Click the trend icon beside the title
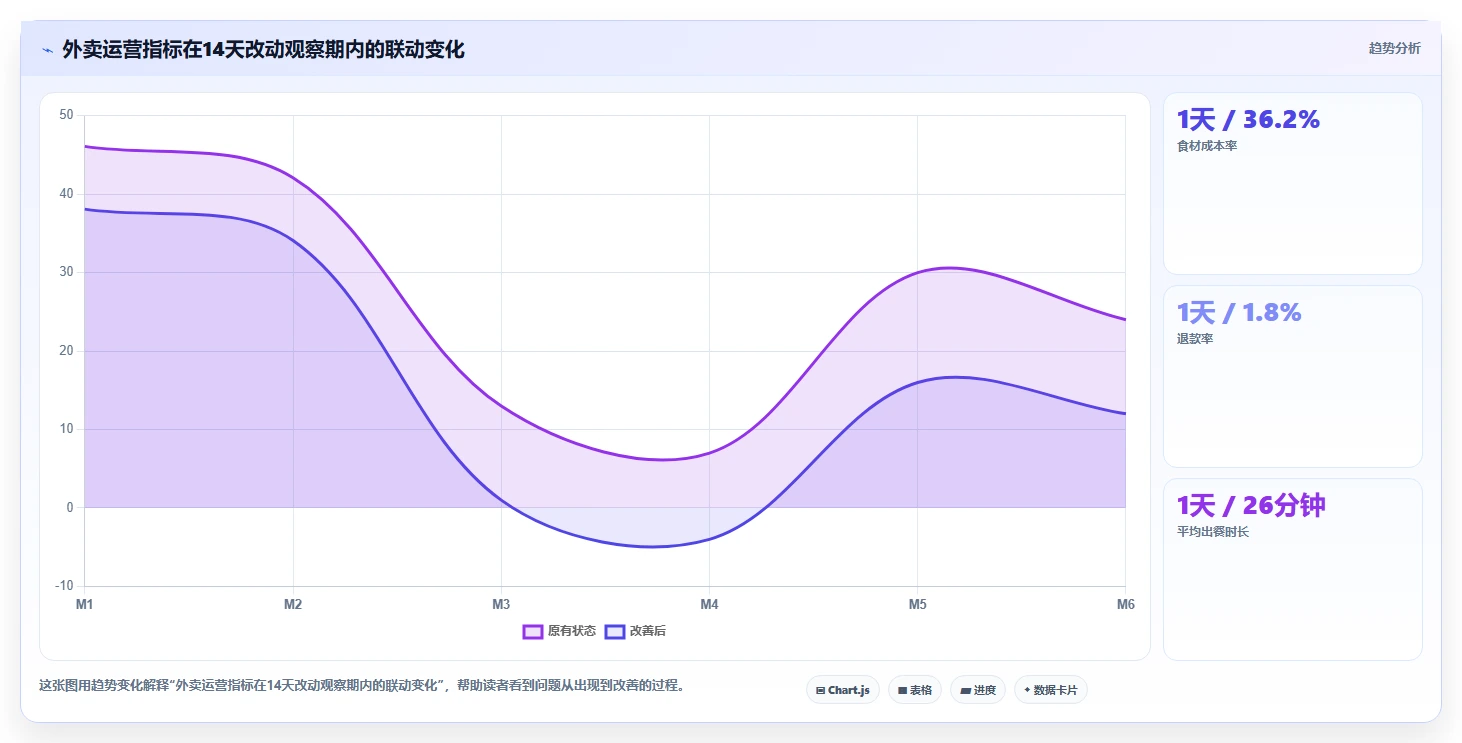1462x743 pixels. [x=47, y=49]
